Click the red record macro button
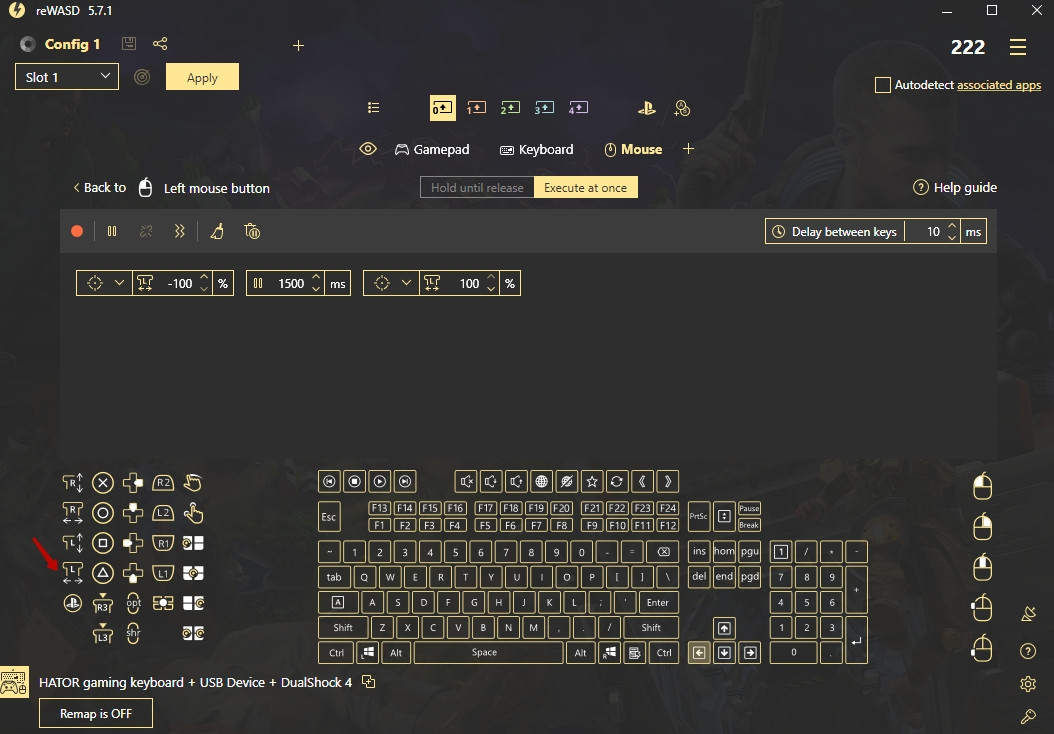1054x734 pixels. click(x=77, y=231)
